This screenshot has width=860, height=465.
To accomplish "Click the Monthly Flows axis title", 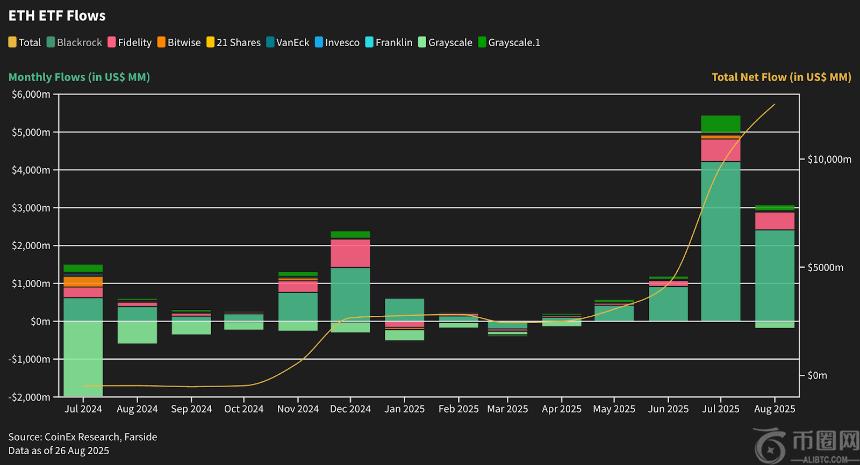I will (x=79, y=77).
